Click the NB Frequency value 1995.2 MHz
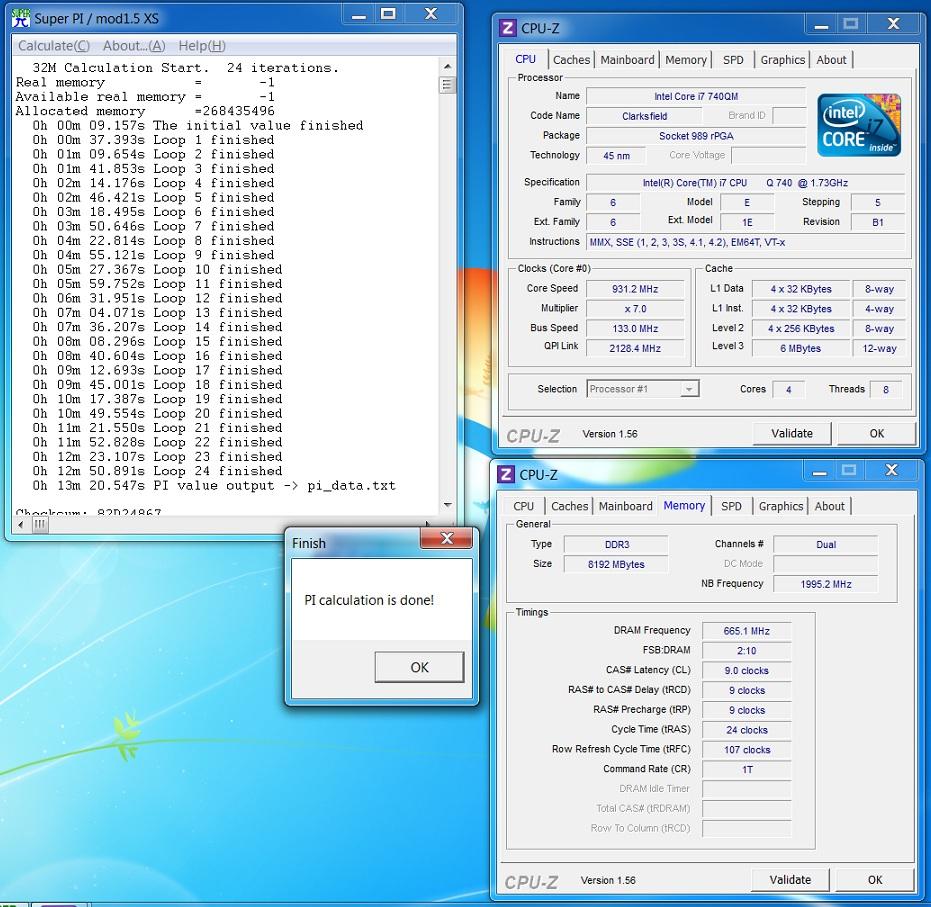 click(825, 584)
